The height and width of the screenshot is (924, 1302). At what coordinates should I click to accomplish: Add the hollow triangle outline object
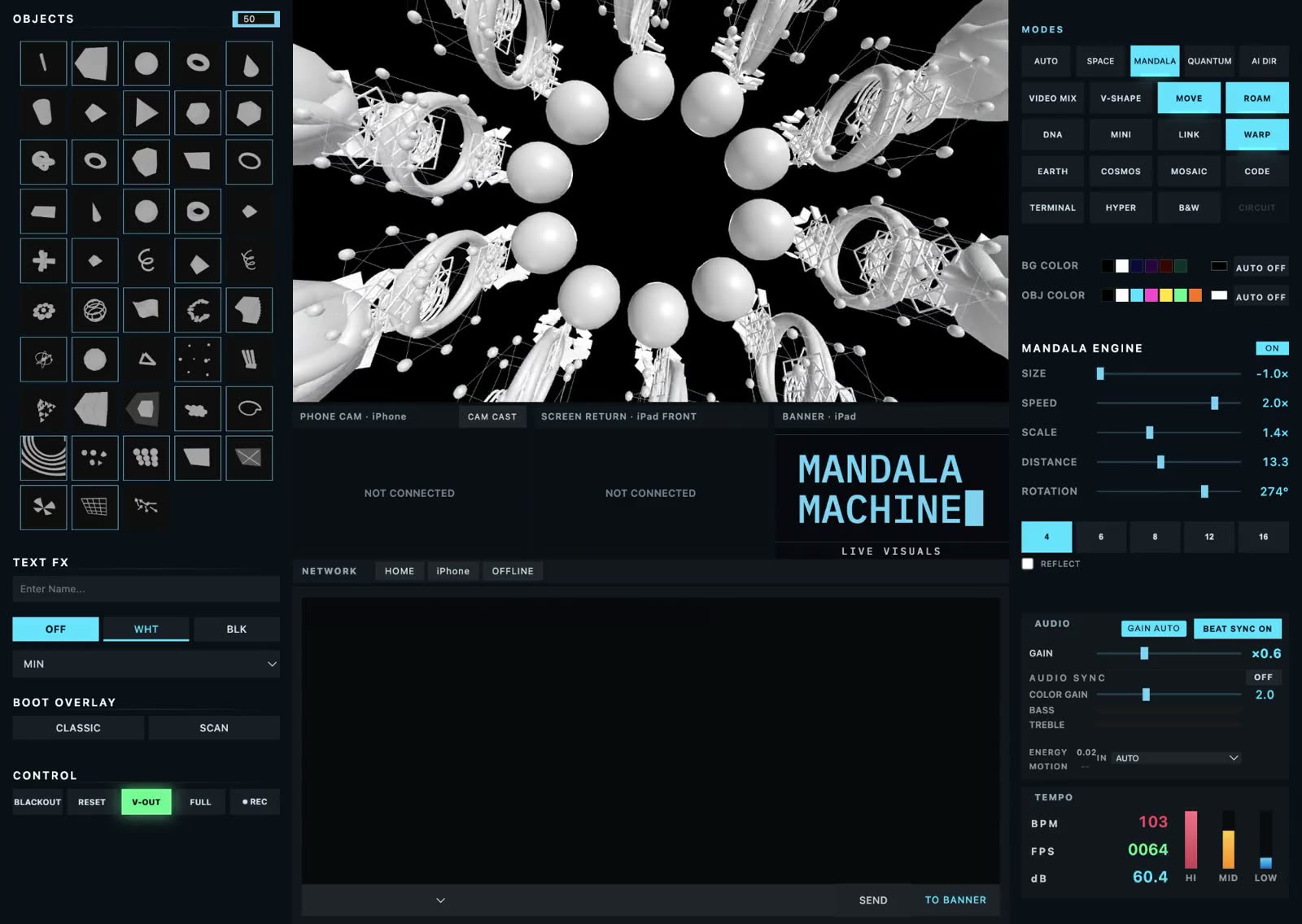[x=146, y=359]
